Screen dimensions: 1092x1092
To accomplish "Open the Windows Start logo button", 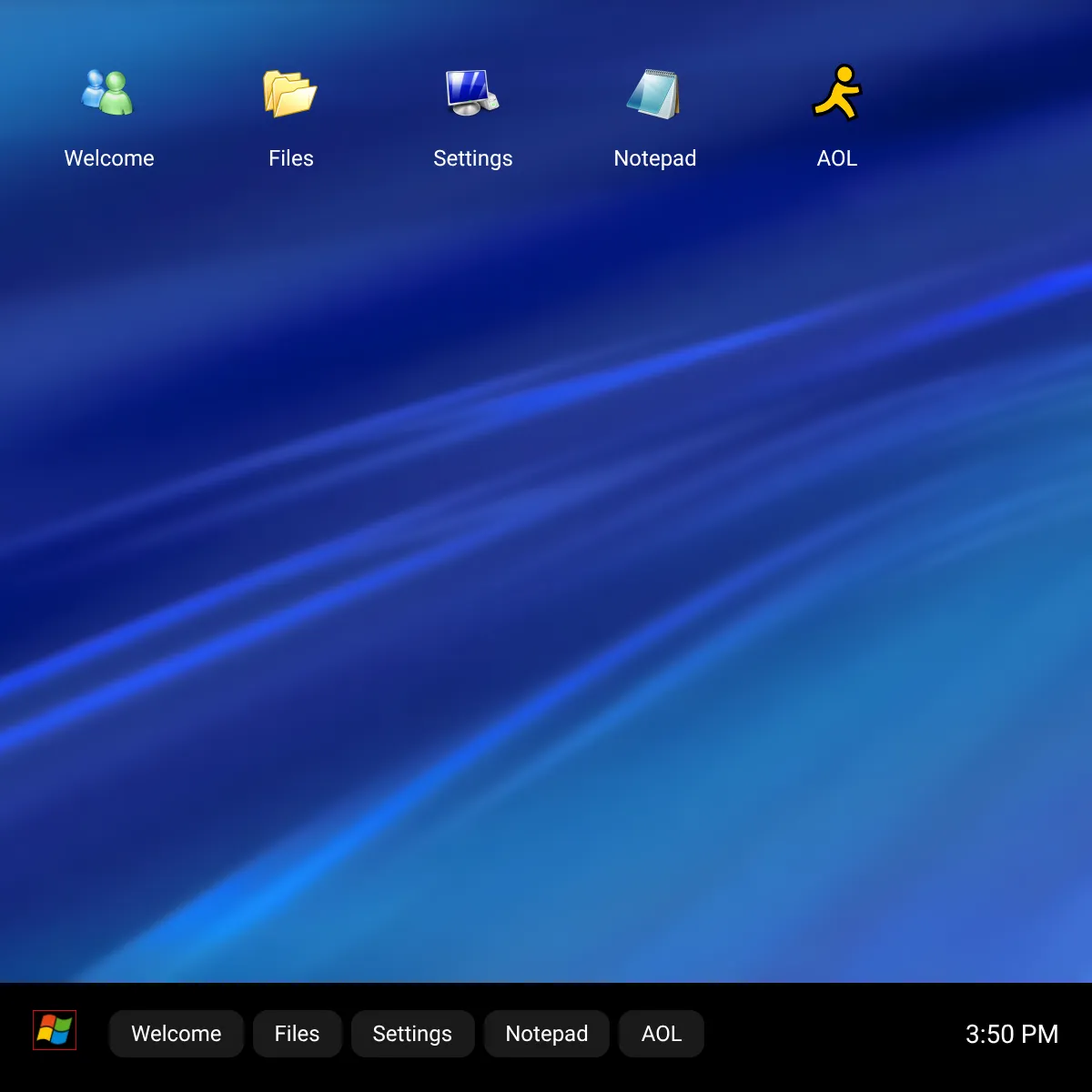I will click(55, 1030).
